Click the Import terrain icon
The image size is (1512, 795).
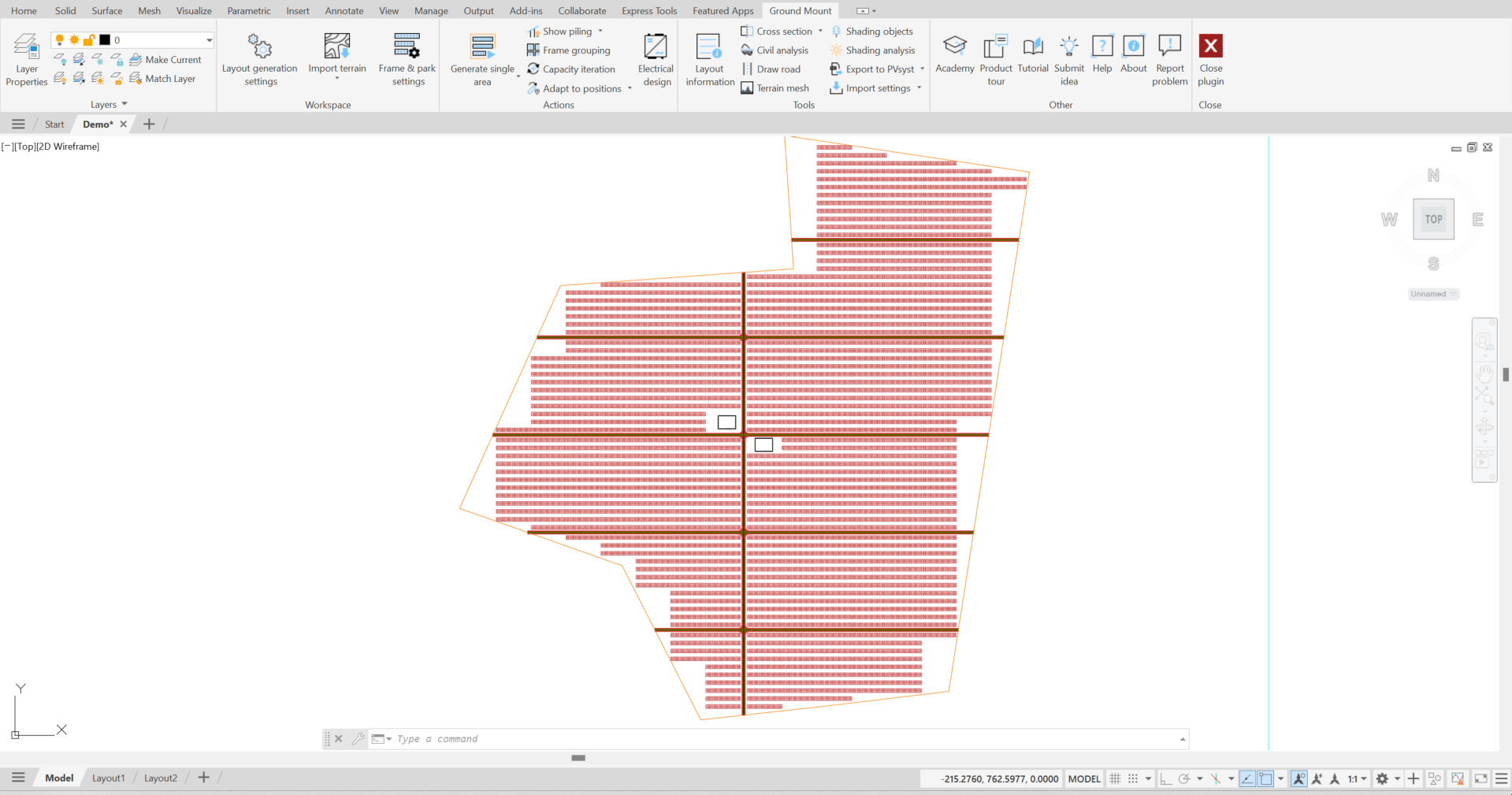337,47
